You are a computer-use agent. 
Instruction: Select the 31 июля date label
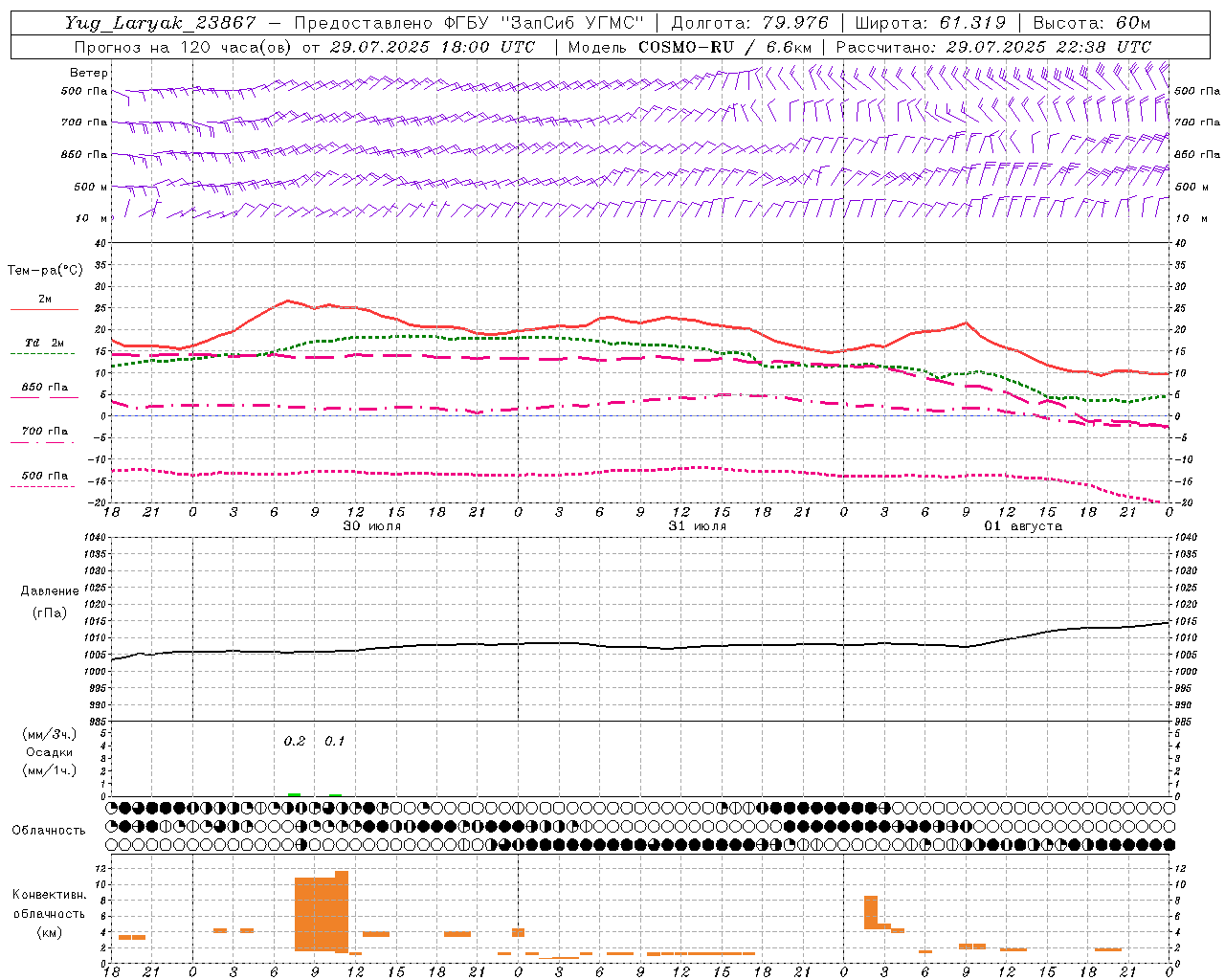click(697, 526)
